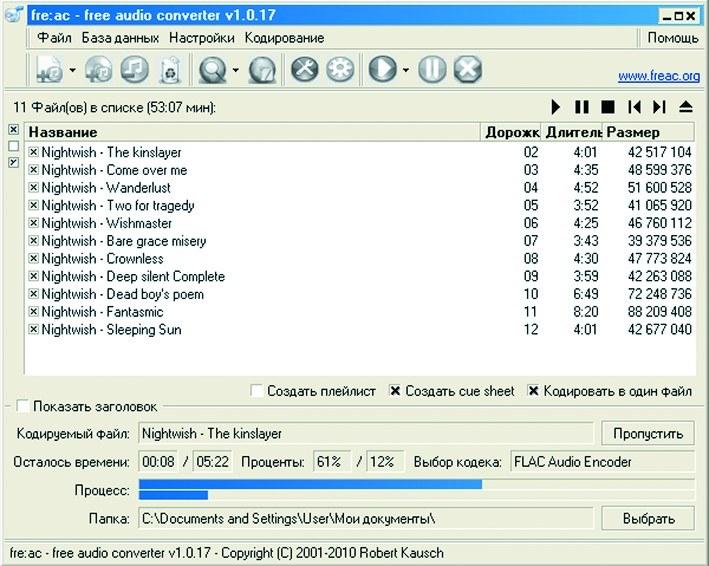Click the upper track progress bar
This screenshot has height=566, width=709.
coord(416,485)
